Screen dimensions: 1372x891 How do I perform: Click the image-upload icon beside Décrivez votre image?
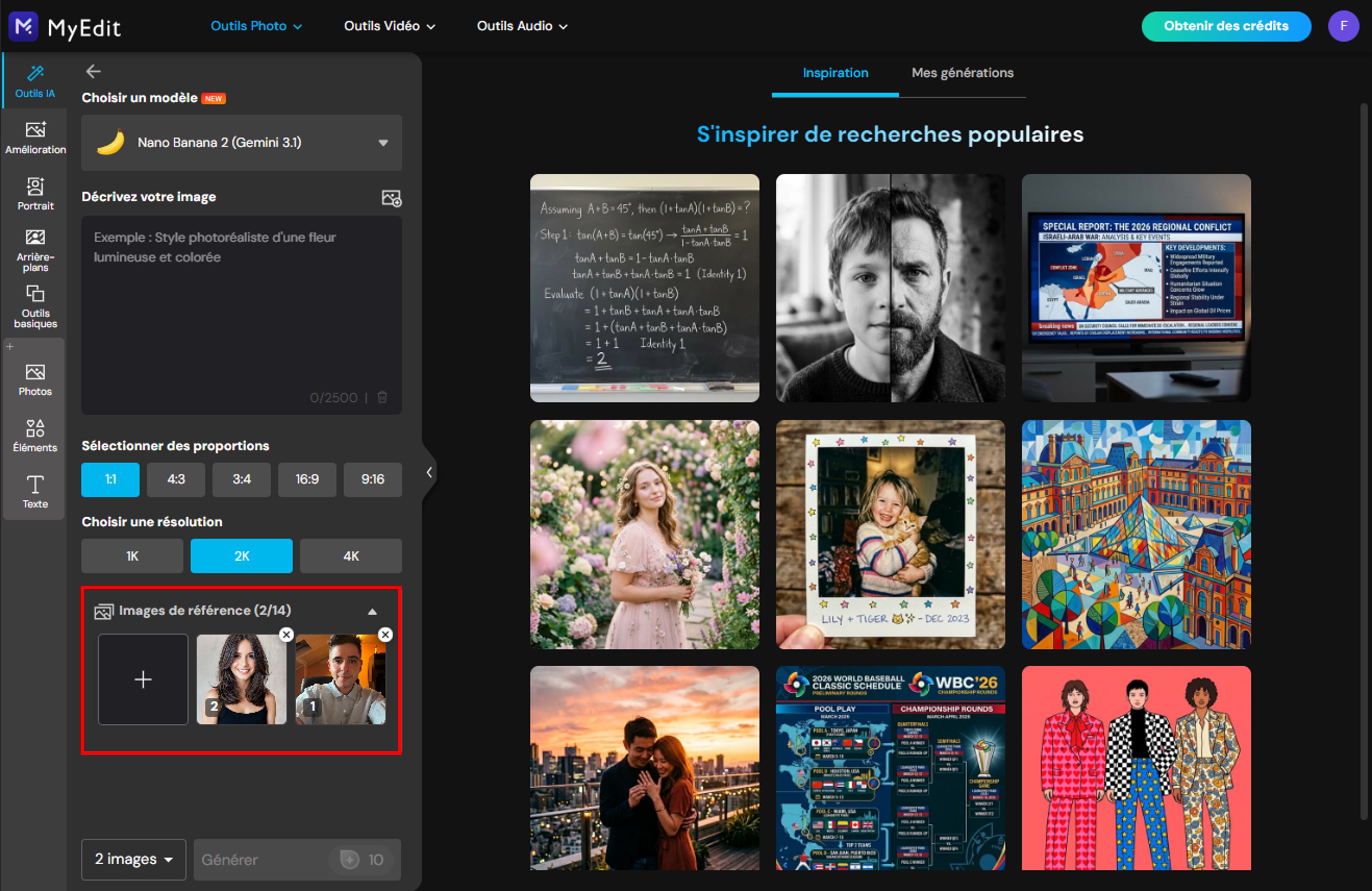[x=391, y=198]
